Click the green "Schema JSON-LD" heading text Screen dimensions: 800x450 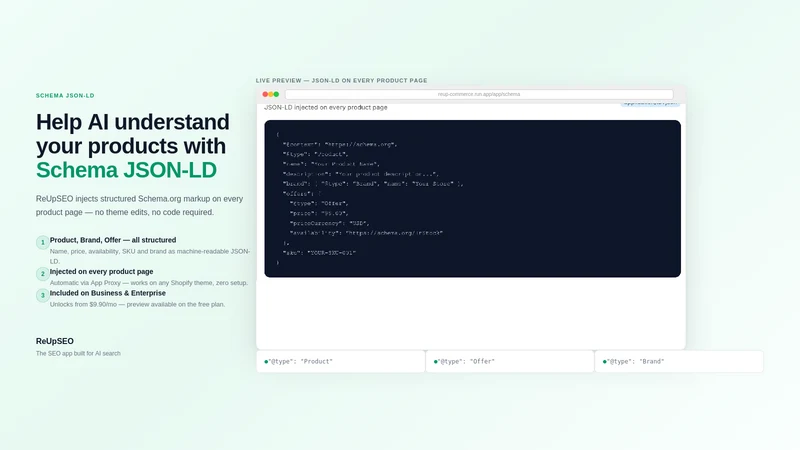pyautogui.click(x=126, y=170)
